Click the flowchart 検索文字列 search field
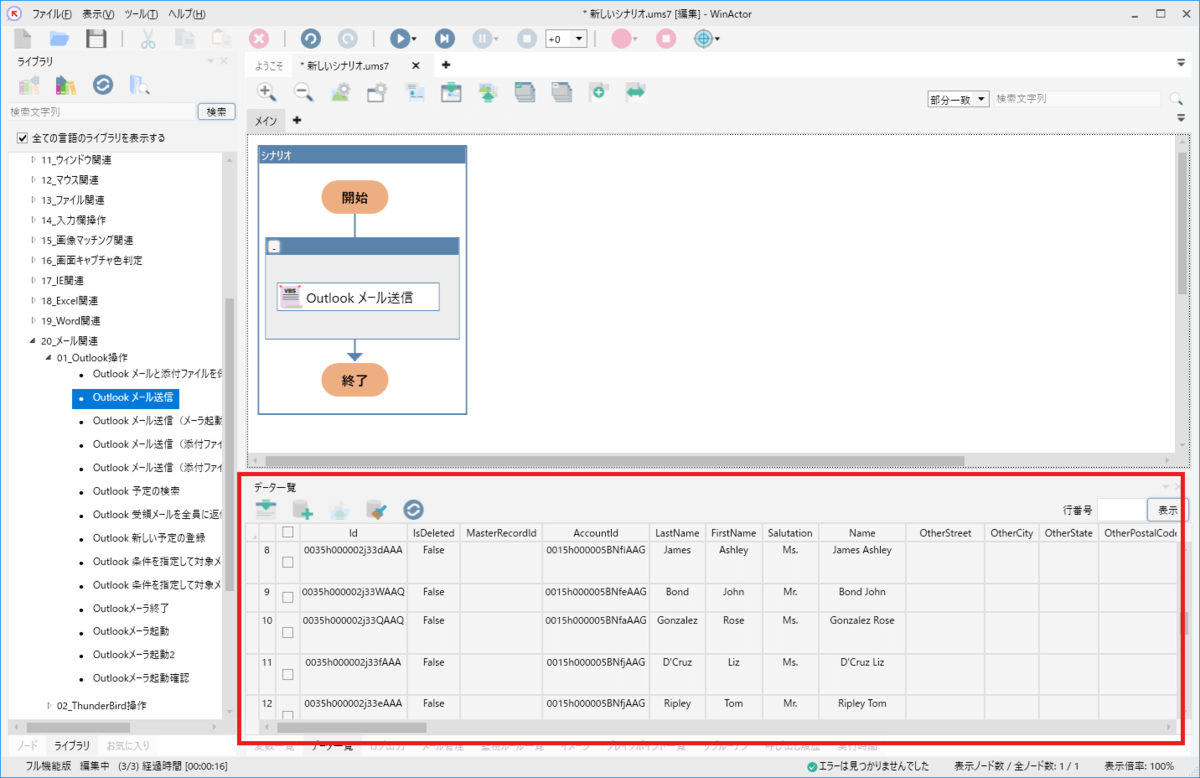The image size is (1200, 778). pyautogui.click(x=1077, y=99)
